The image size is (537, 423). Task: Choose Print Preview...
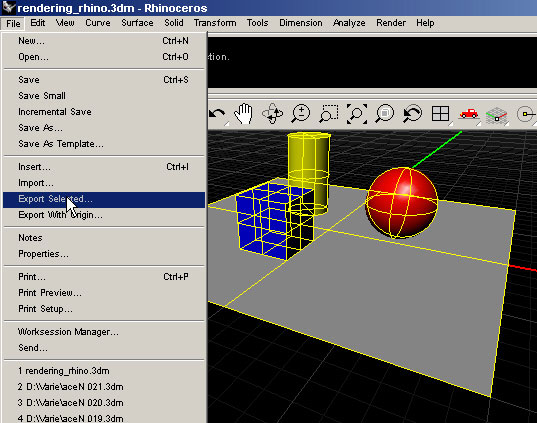(104, 293)
